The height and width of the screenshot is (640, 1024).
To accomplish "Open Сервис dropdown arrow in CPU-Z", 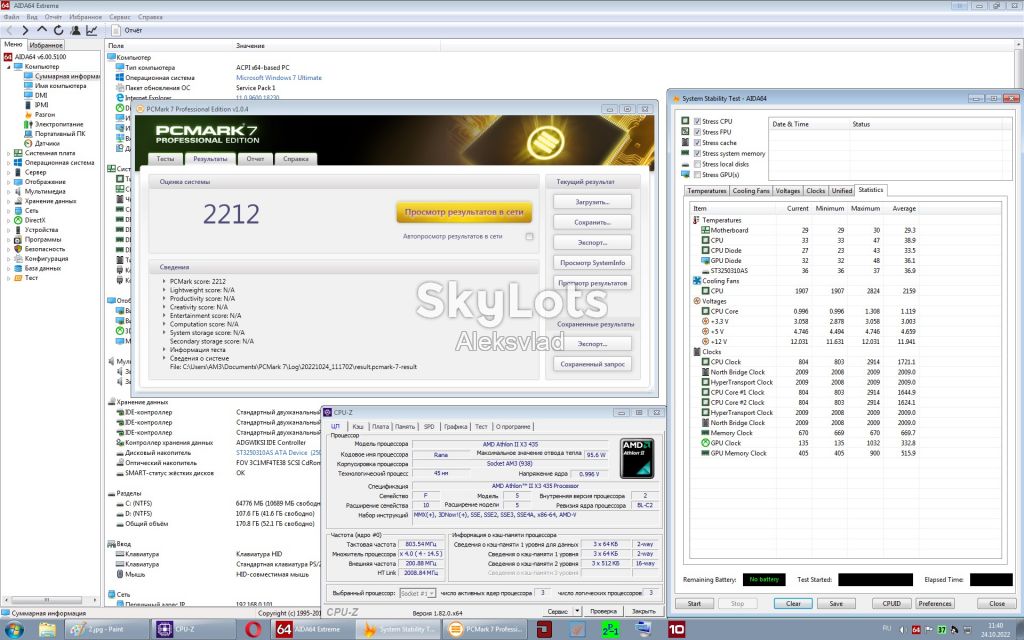I will tap(577, 611).
